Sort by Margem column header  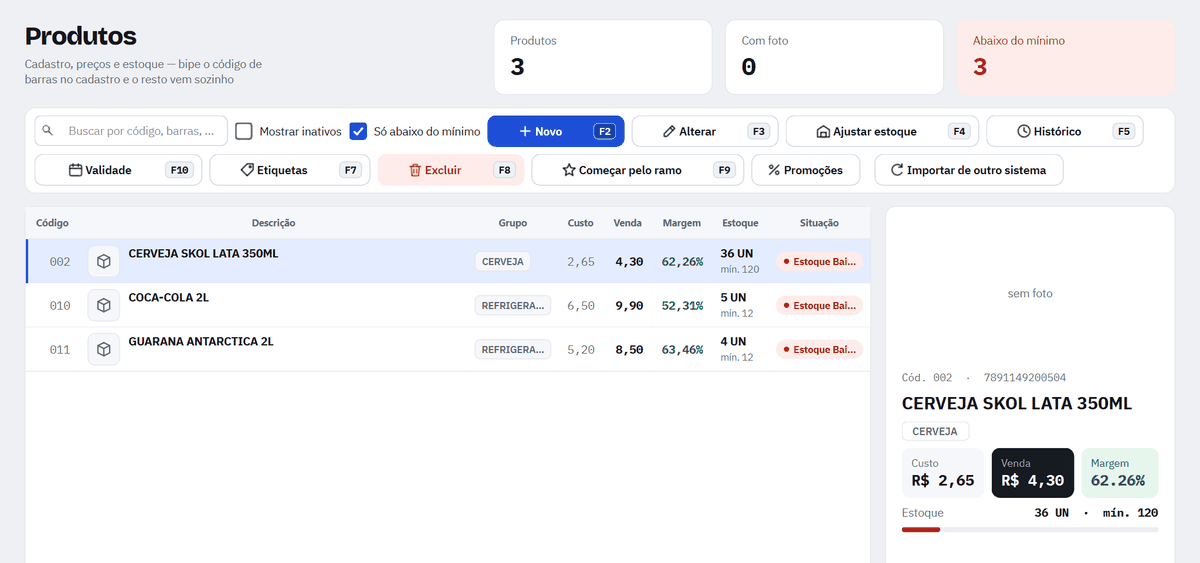[682, 223]
